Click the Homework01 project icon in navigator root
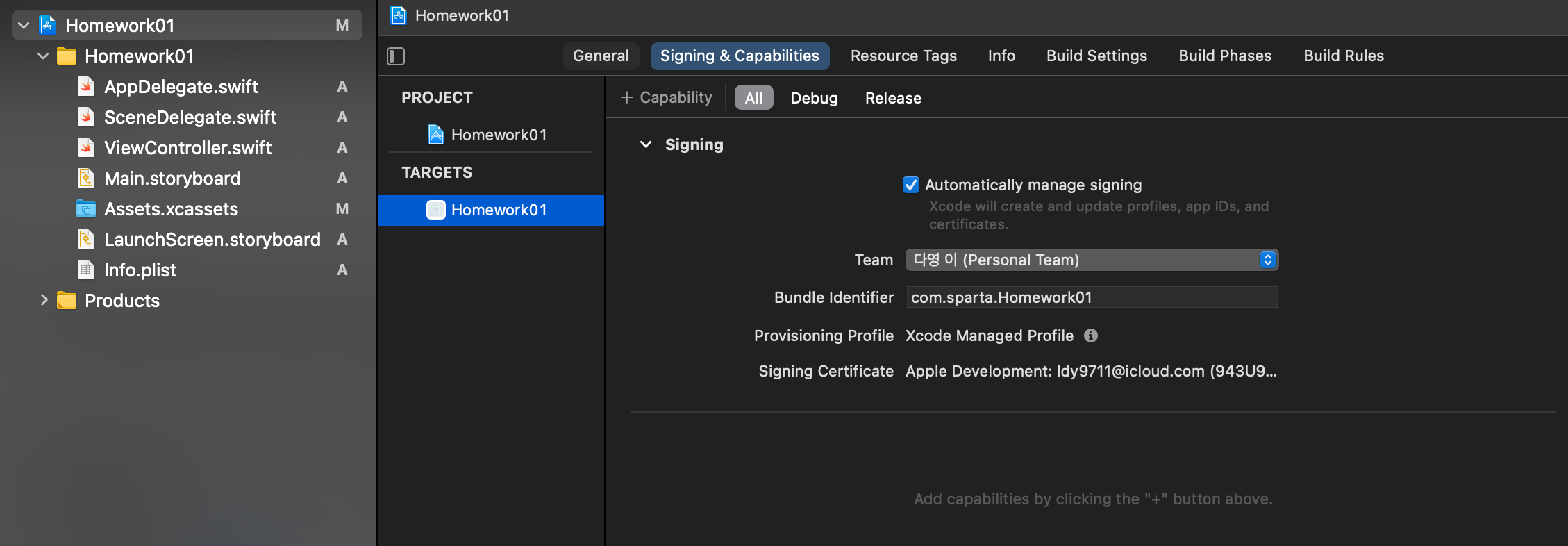This screenshot has height=546, width=1568. (x=47, y=26)
